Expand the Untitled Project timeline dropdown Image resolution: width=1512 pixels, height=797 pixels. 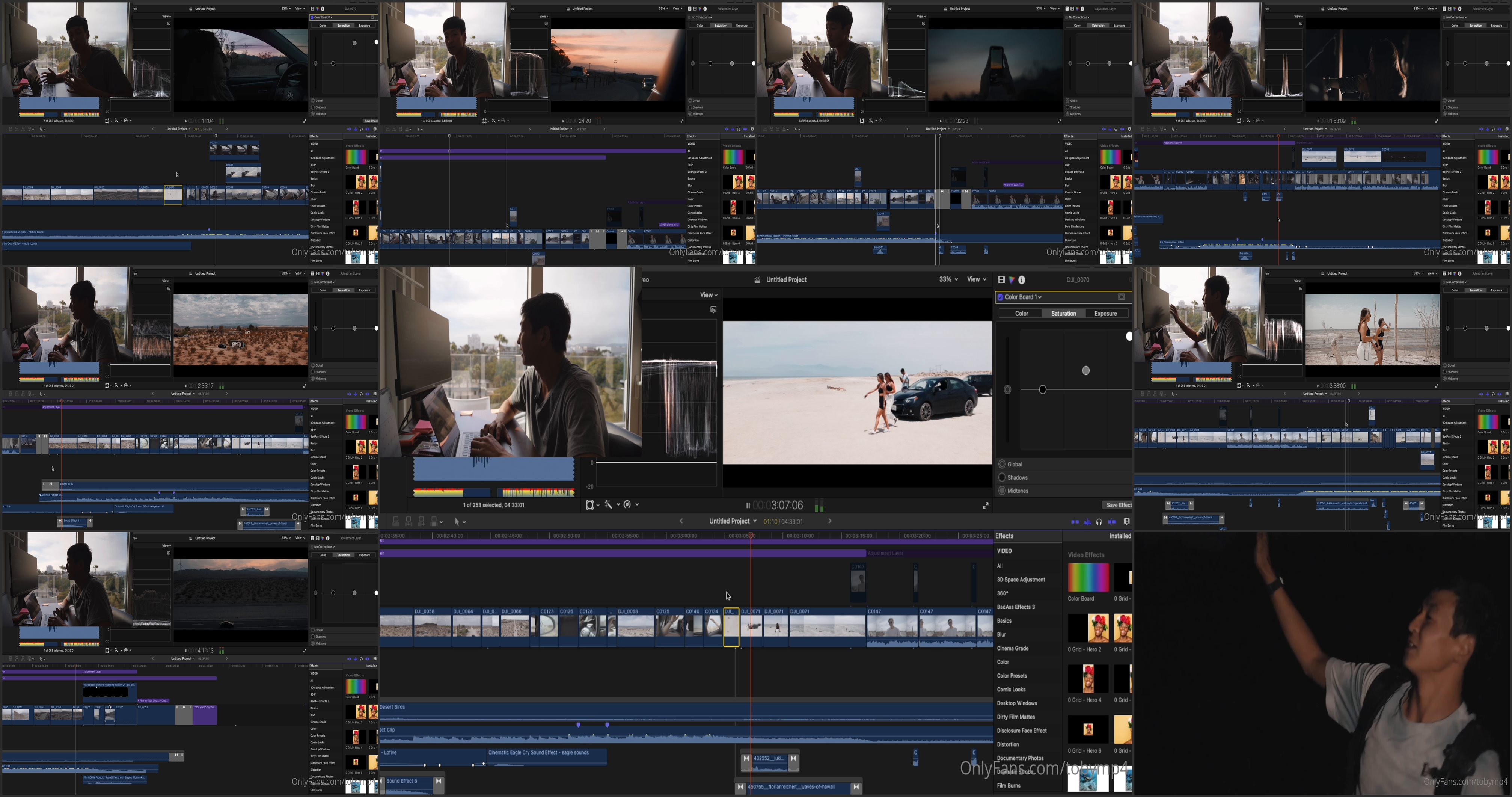[x=755, y=521]
